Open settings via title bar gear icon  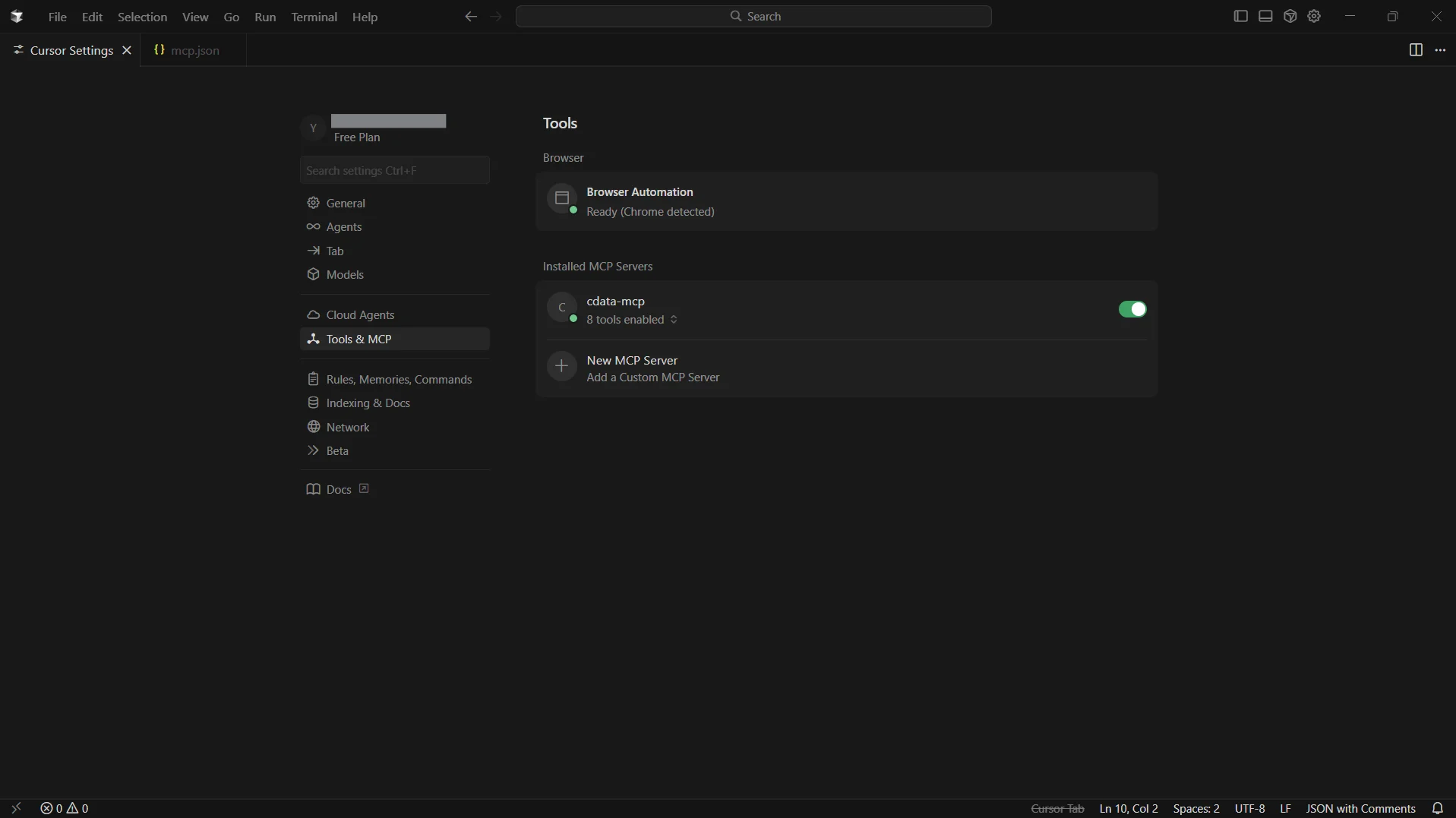pyautogui.click(x=1315, y=16)
